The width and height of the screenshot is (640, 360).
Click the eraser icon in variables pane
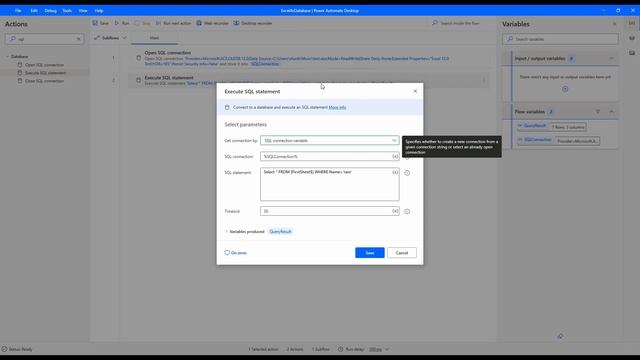560,336
